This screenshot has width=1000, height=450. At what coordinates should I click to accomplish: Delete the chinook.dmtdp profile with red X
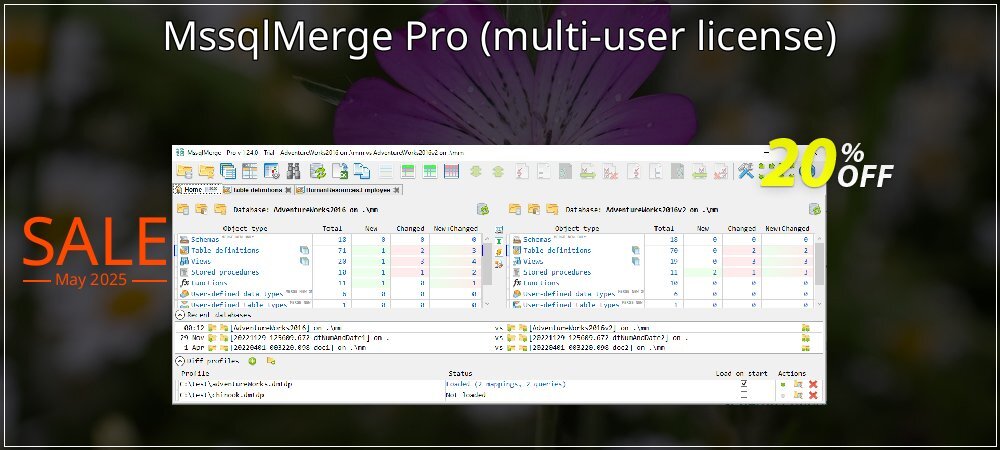[813, 395]
